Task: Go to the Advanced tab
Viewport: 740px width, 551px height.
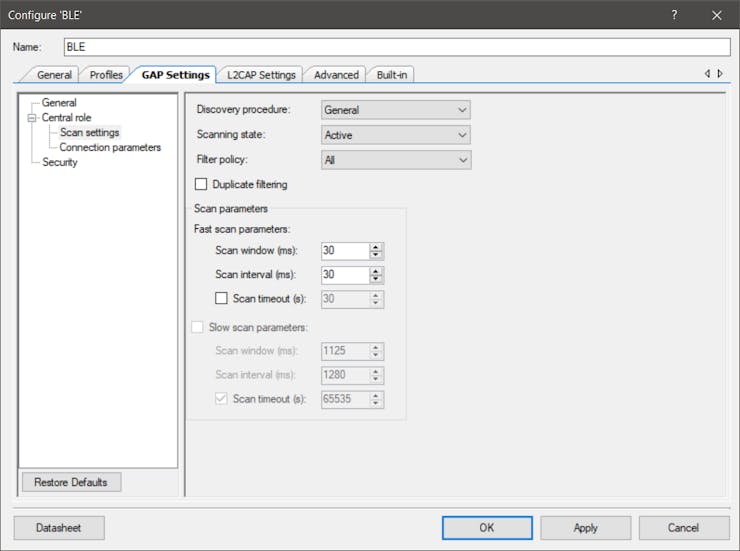Action: click(x=336, y=75)
